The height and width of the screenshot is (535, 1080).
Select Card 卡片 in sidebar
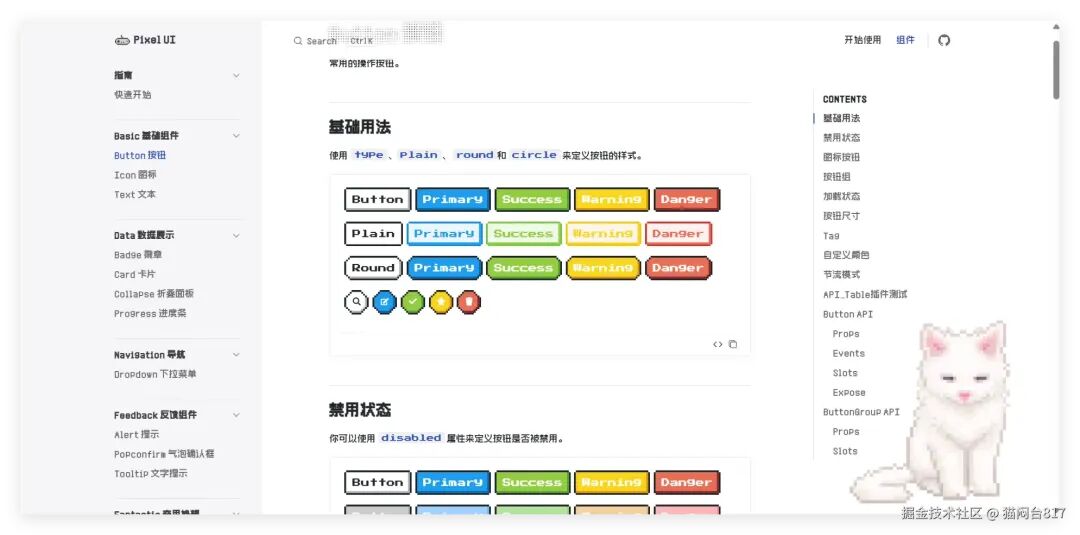tap(135, 274)
